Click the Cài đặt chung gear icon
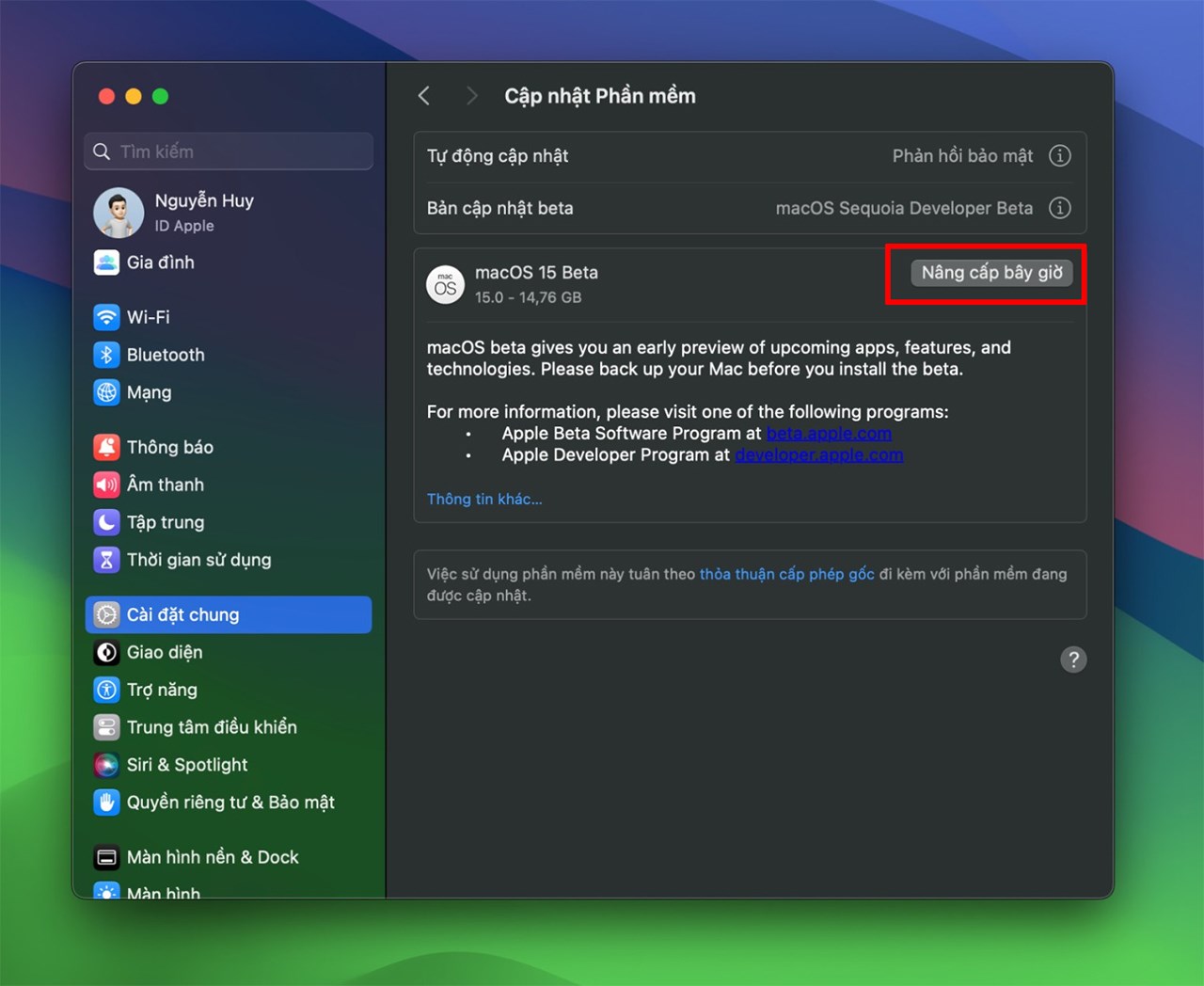The image size is (1204, 986). pyautogui.click(x=106, y=614)
